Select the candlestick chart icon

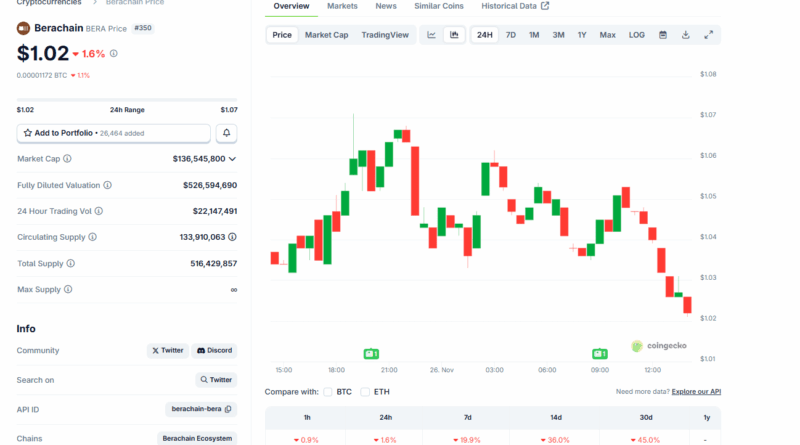pos(454,35)
